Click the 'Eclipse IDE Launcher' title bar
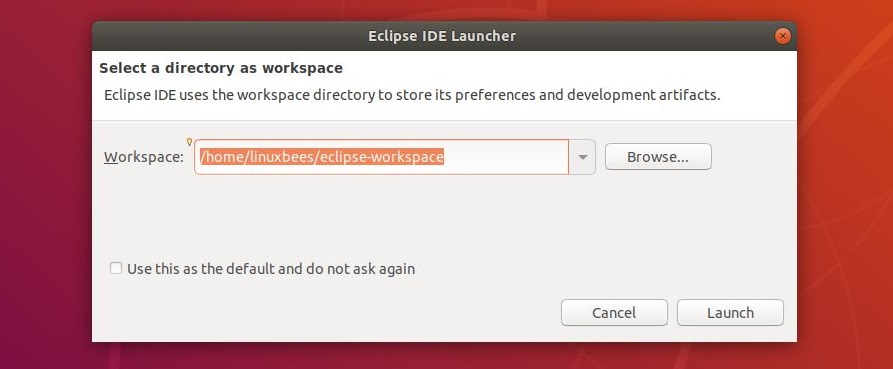This screenshot has width=893, height=369. (442, 36)
